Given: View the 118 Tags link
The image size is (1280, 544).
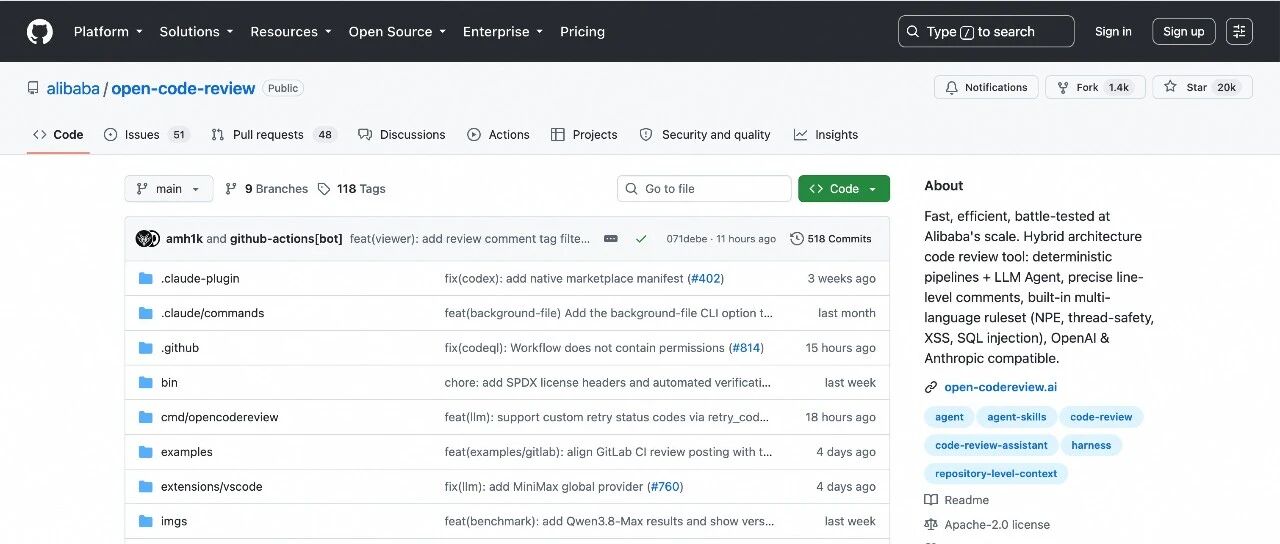Looking at the screenshot, I should [351, 188].
